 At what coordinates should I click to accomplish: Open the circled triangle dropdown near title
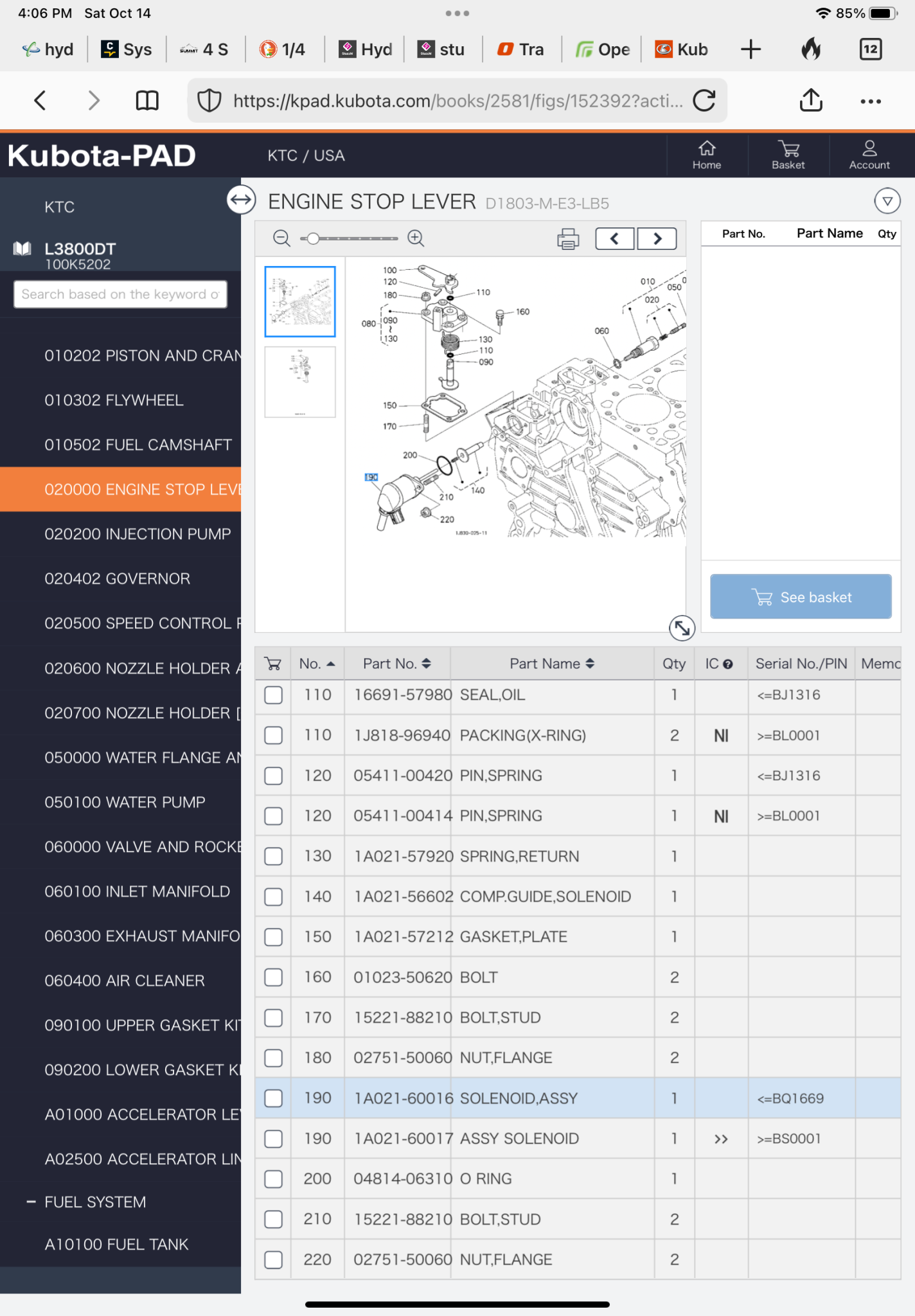887,201
